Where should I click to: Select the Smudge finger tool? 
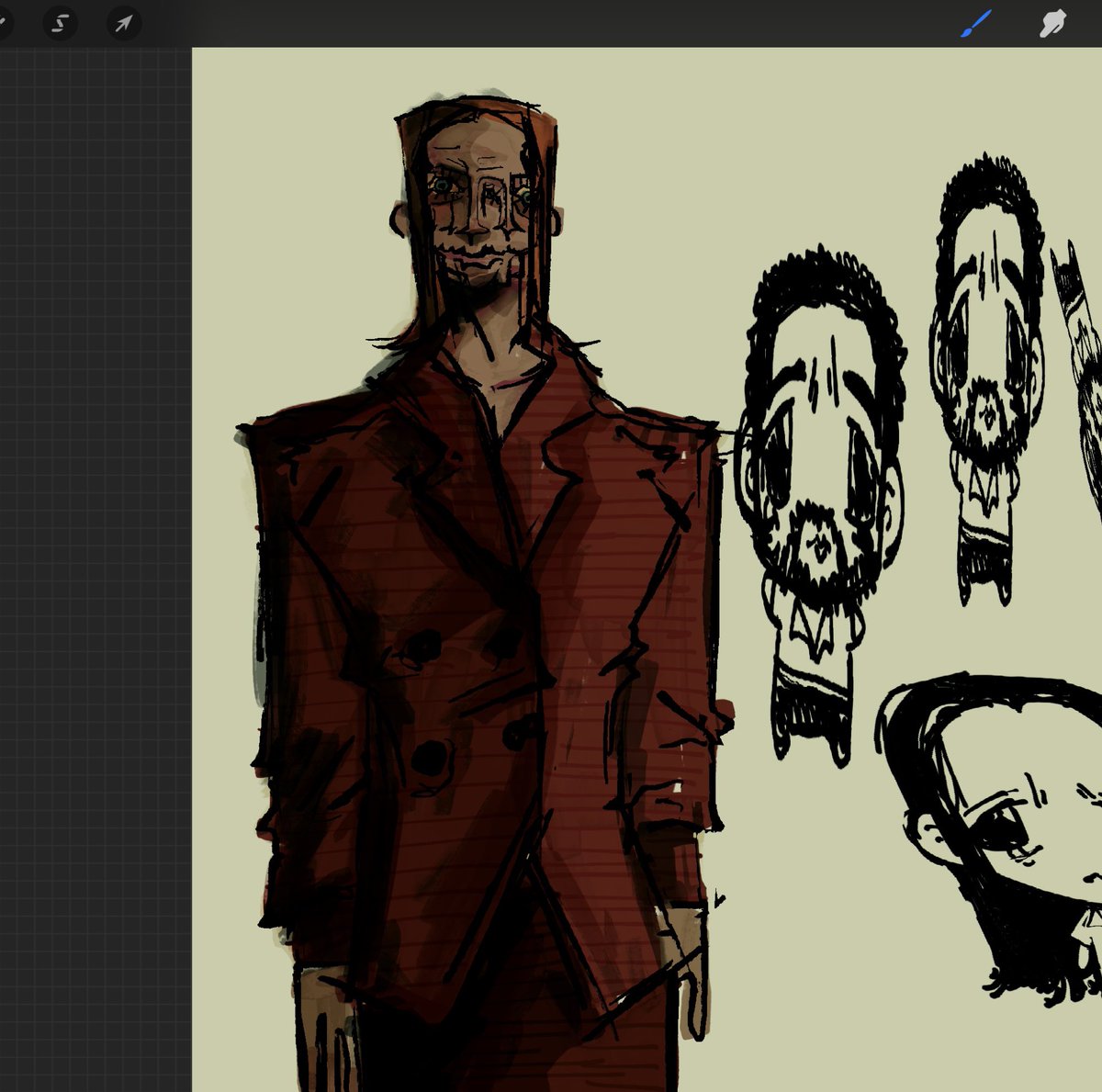(x=1052, y=24)
